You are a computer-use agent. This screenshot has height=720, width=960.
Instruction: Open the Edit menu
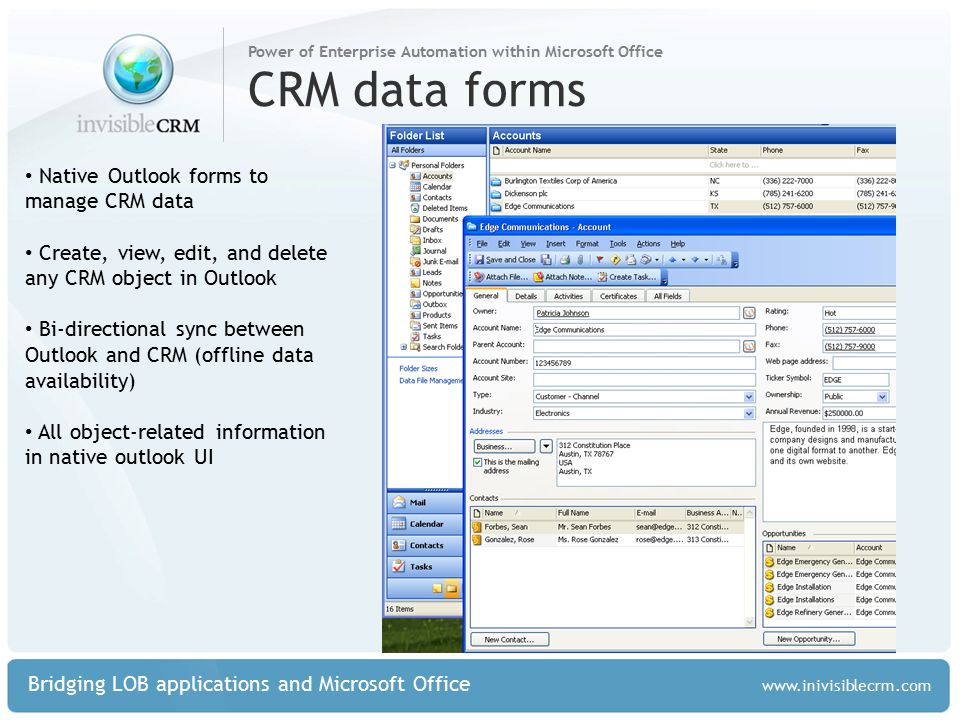point(504,244)
